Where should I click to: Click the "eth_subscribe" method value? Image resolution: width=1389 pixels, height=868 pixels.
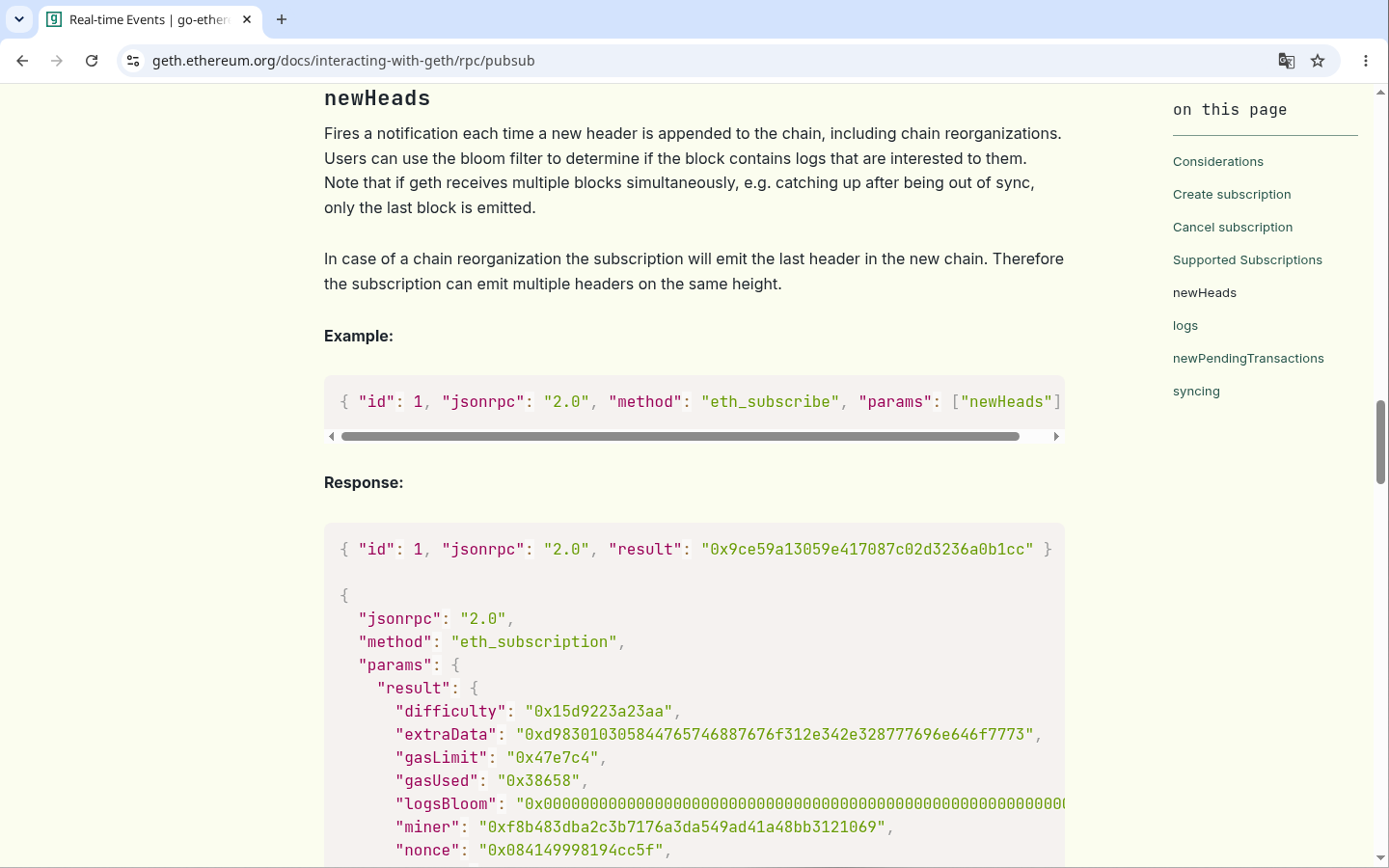click(771, 402)
